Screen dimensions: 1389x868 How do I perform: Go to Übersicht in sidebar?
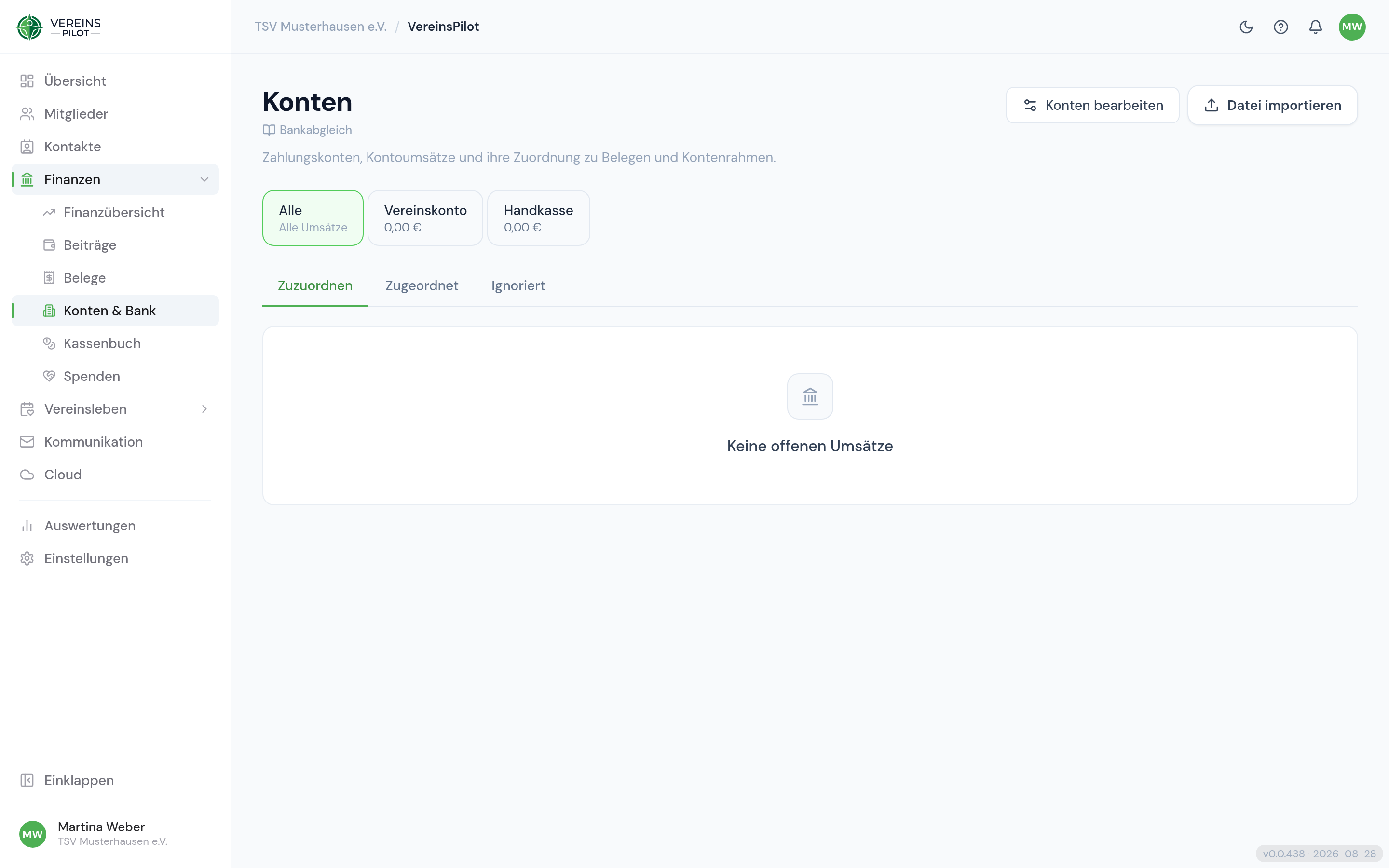(115, 81)
